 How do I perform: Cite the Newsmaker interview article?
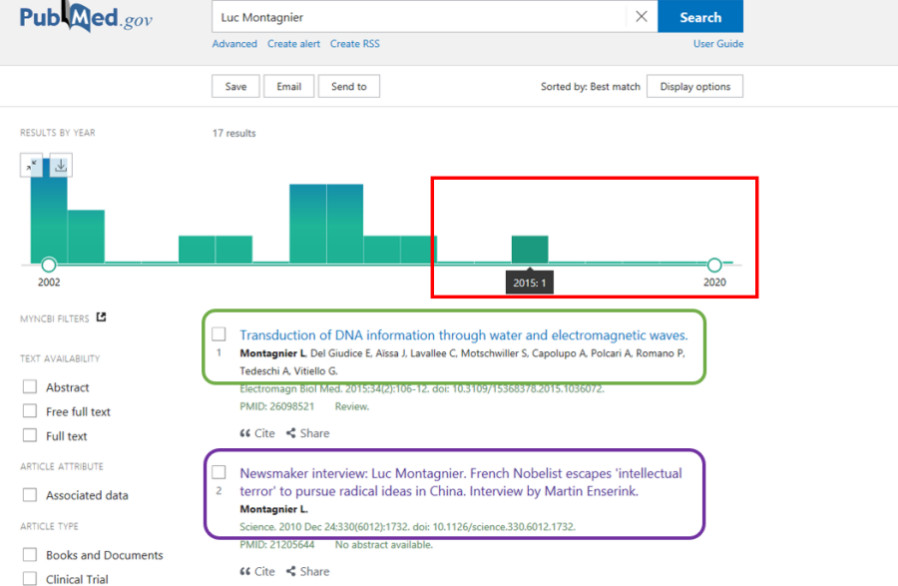point(257,571)
